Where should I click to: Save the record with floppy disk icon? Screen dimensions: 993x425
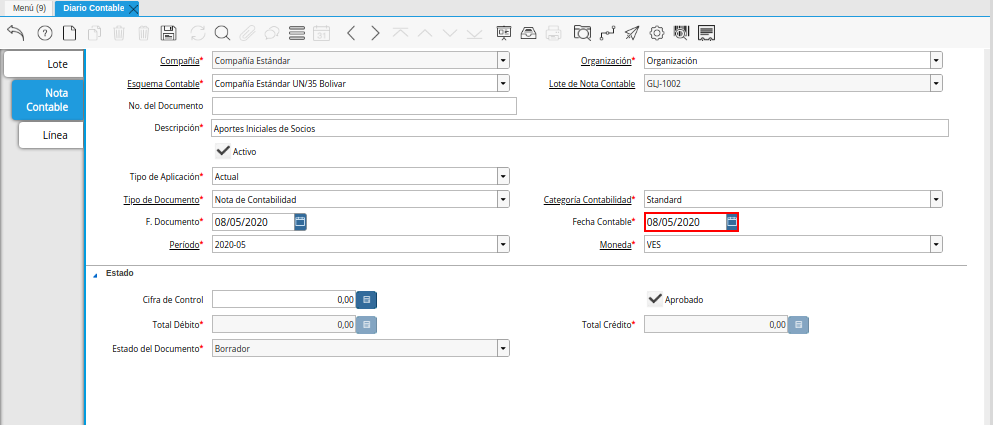168,33
